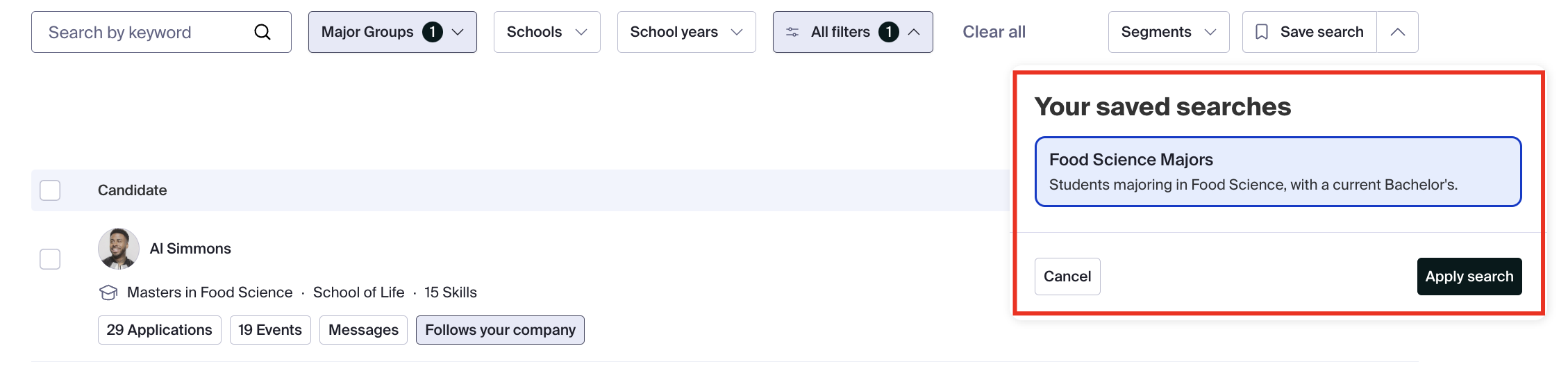Screen dimensions: 1568x371
Task: Click the sliders icon in All filters
Action: click(x=792, y=32)
